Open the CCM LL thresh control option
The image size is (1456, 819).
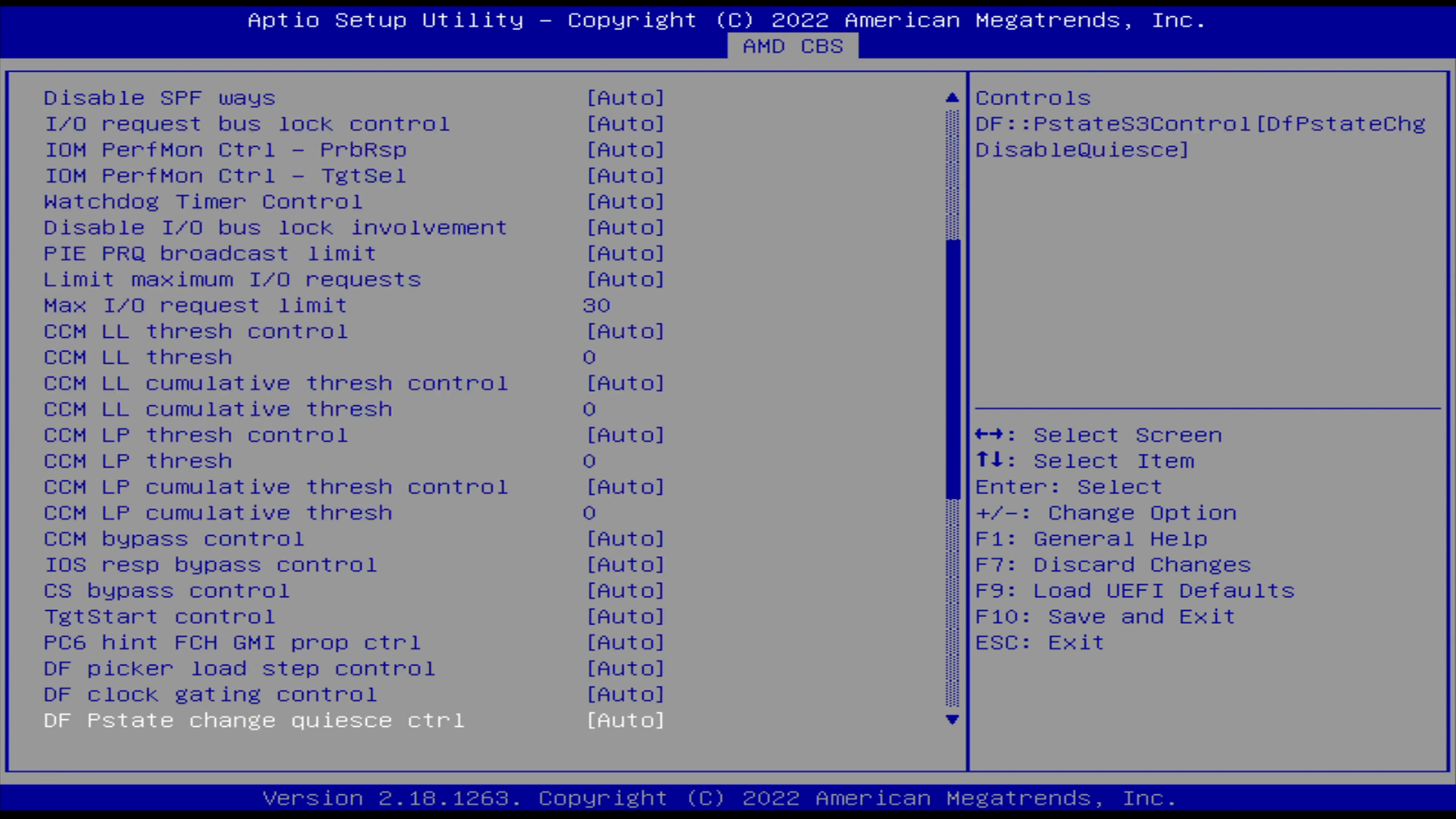[x=626, y=332]
